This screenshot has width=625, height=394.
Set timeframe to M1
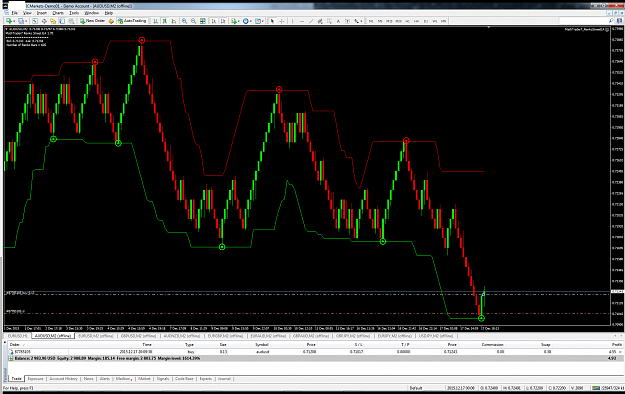(371, 21)
